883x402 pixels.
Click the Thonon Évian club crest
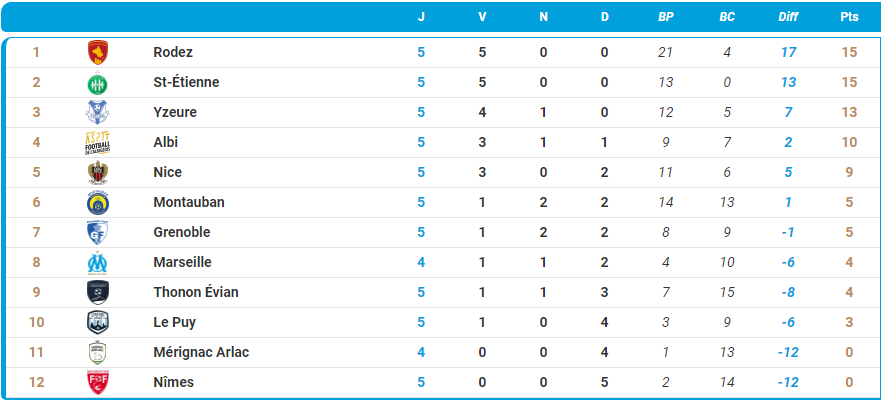point(97,292)
